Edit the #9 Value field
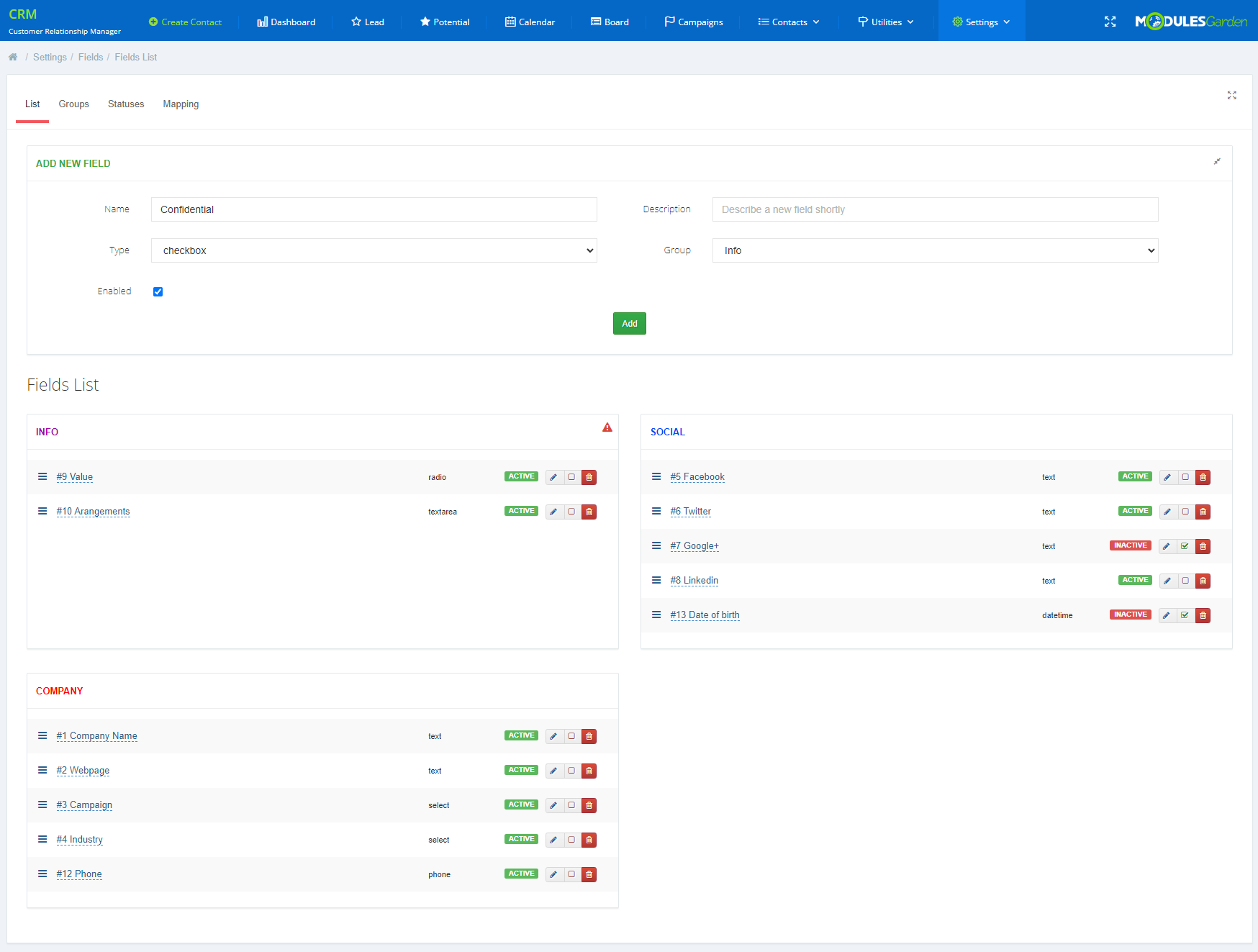Screen dimensions: 1258x952 [x=553, y=476]
